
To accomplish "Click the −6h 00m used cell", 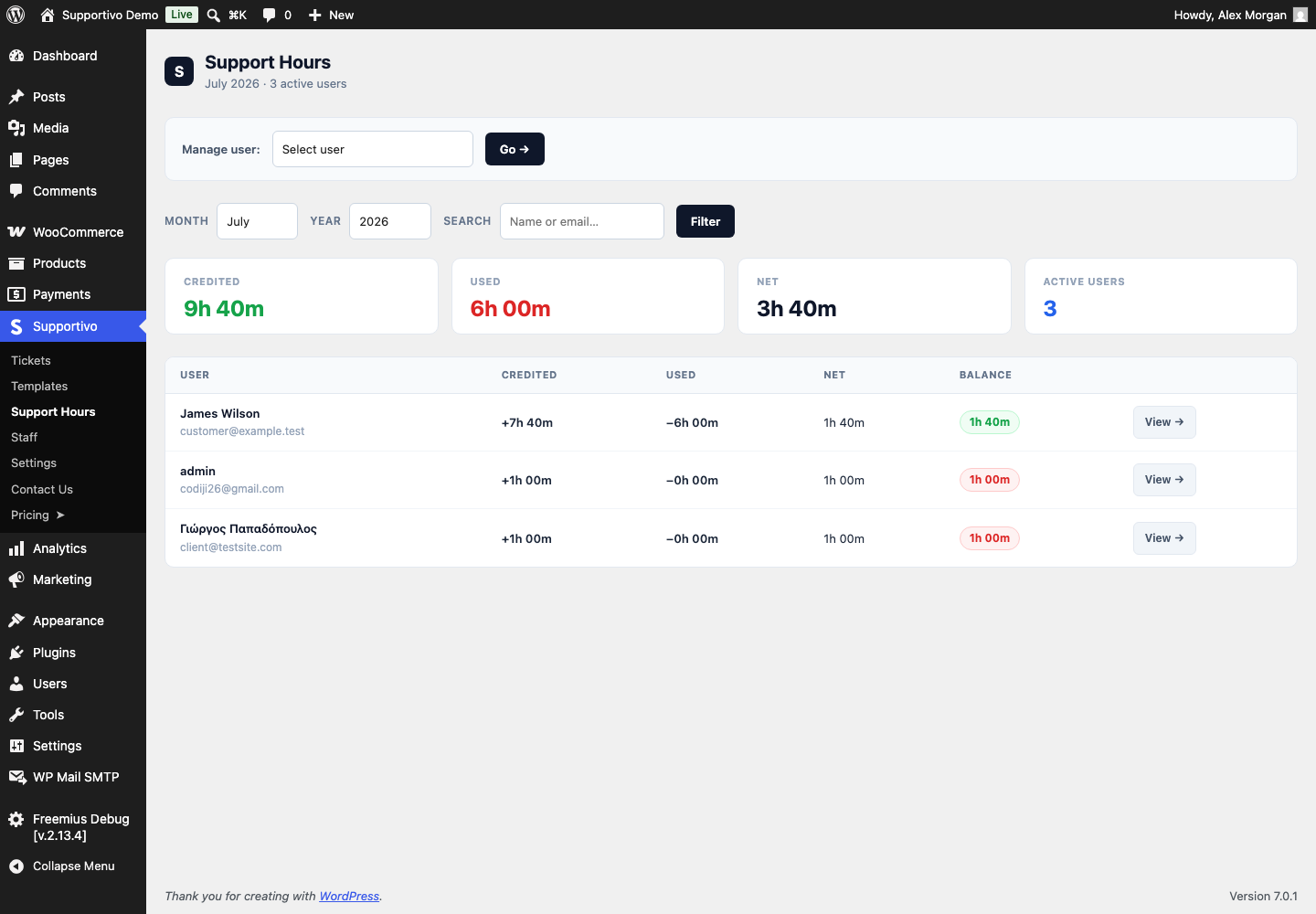I will [x=692, y=422].
